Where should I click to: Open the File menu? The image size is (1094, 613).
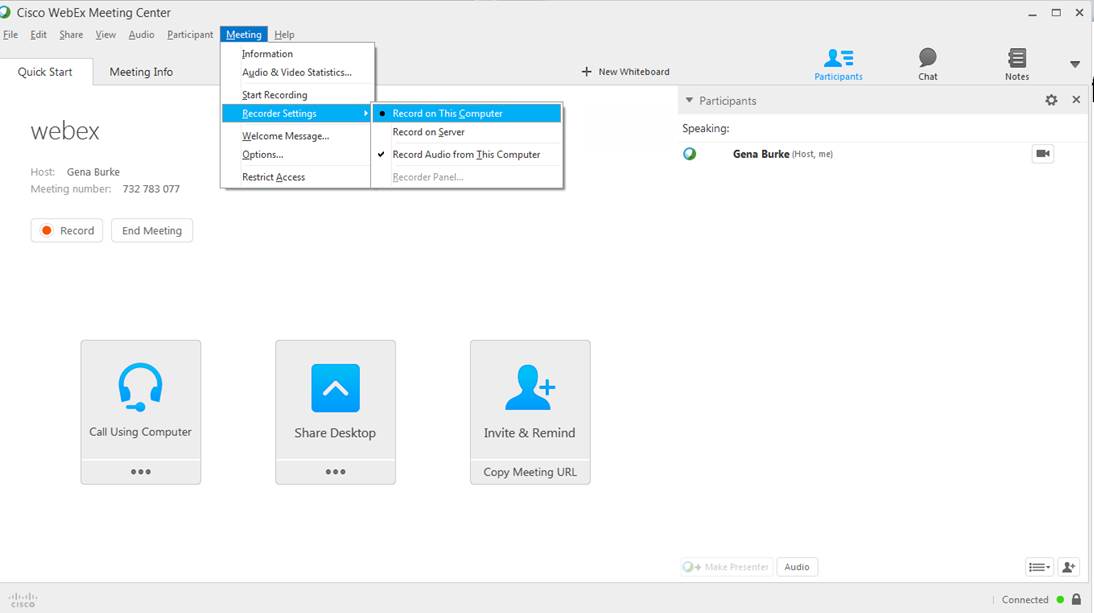(x=10, y=34)
